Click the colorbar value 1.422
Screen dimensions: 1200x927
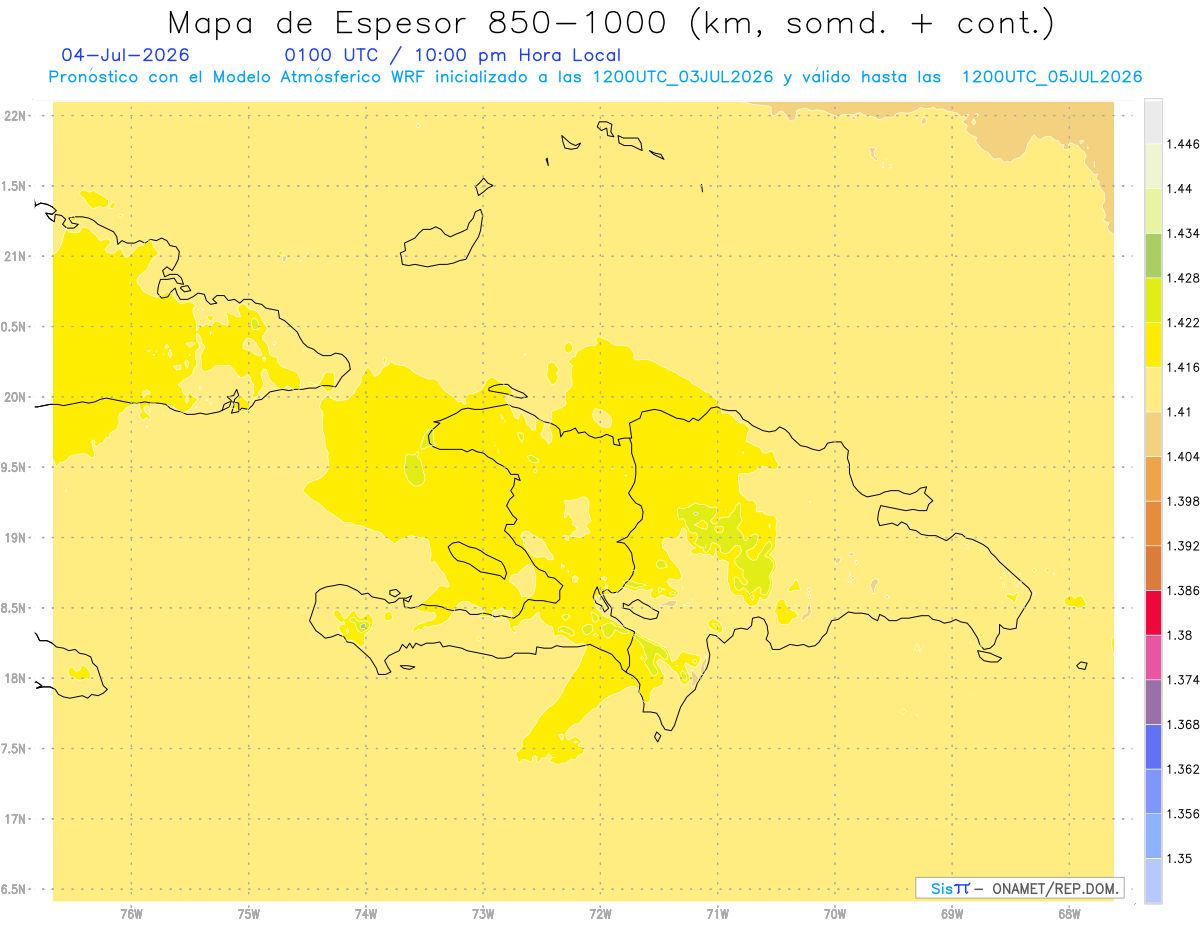(x=1183, y=322)
